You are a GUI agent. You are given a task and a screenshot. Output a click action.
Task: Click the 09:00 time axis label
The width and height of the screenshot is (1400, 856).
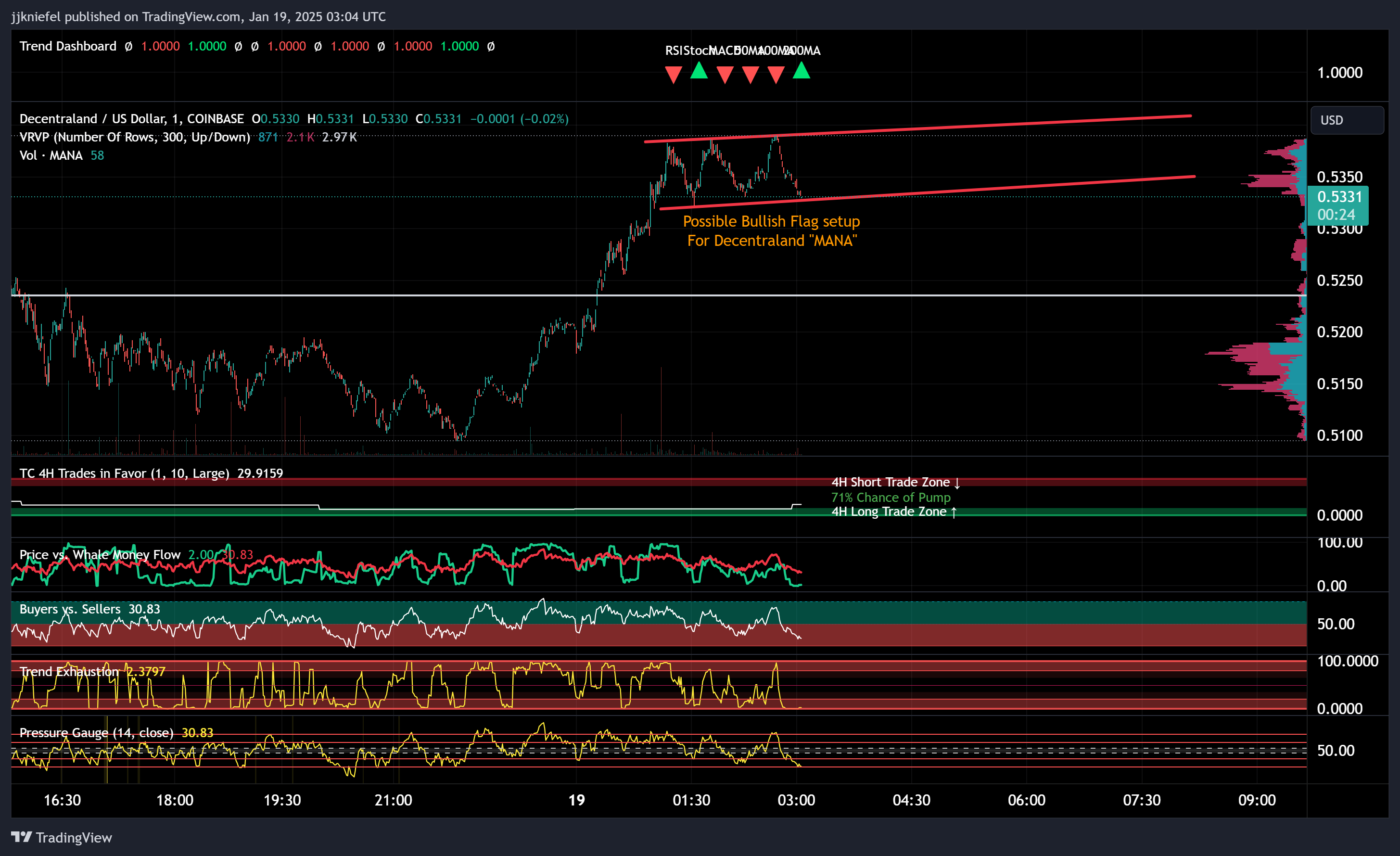1257,800
